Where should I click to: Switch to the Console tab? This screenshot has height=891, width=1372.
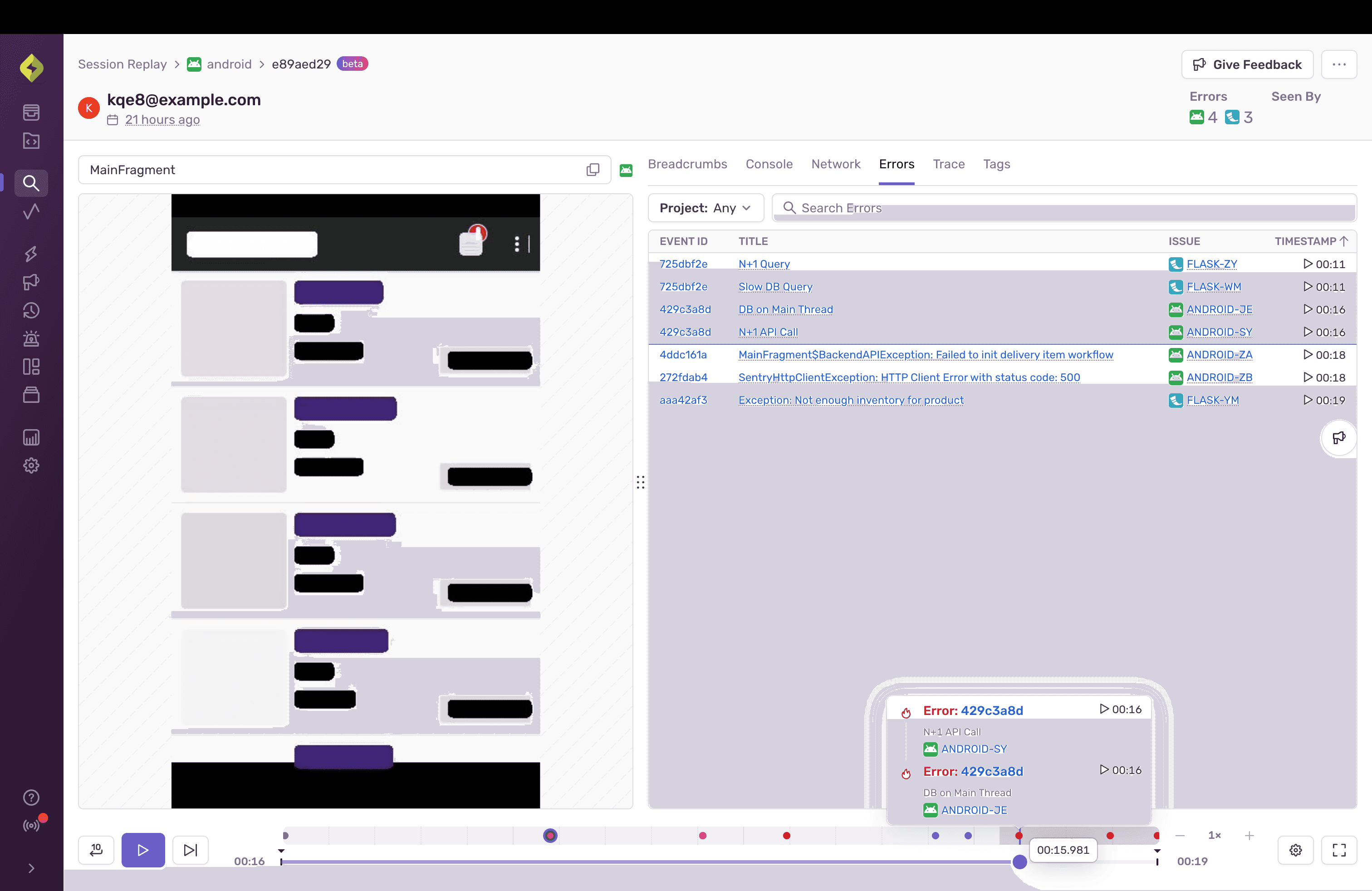click(x=769, y=164)
